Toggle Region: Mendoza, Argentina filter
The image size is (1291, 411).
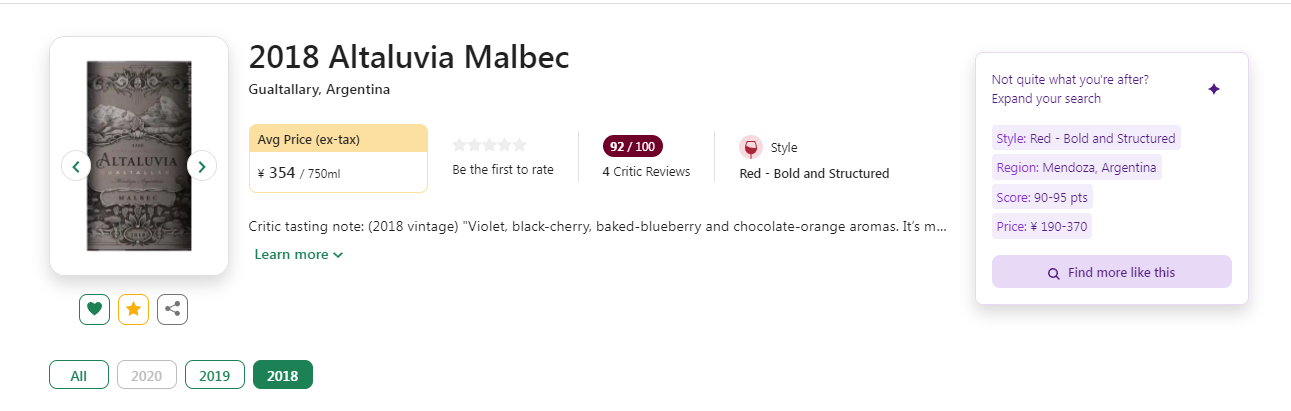[x=1076, y=168]
